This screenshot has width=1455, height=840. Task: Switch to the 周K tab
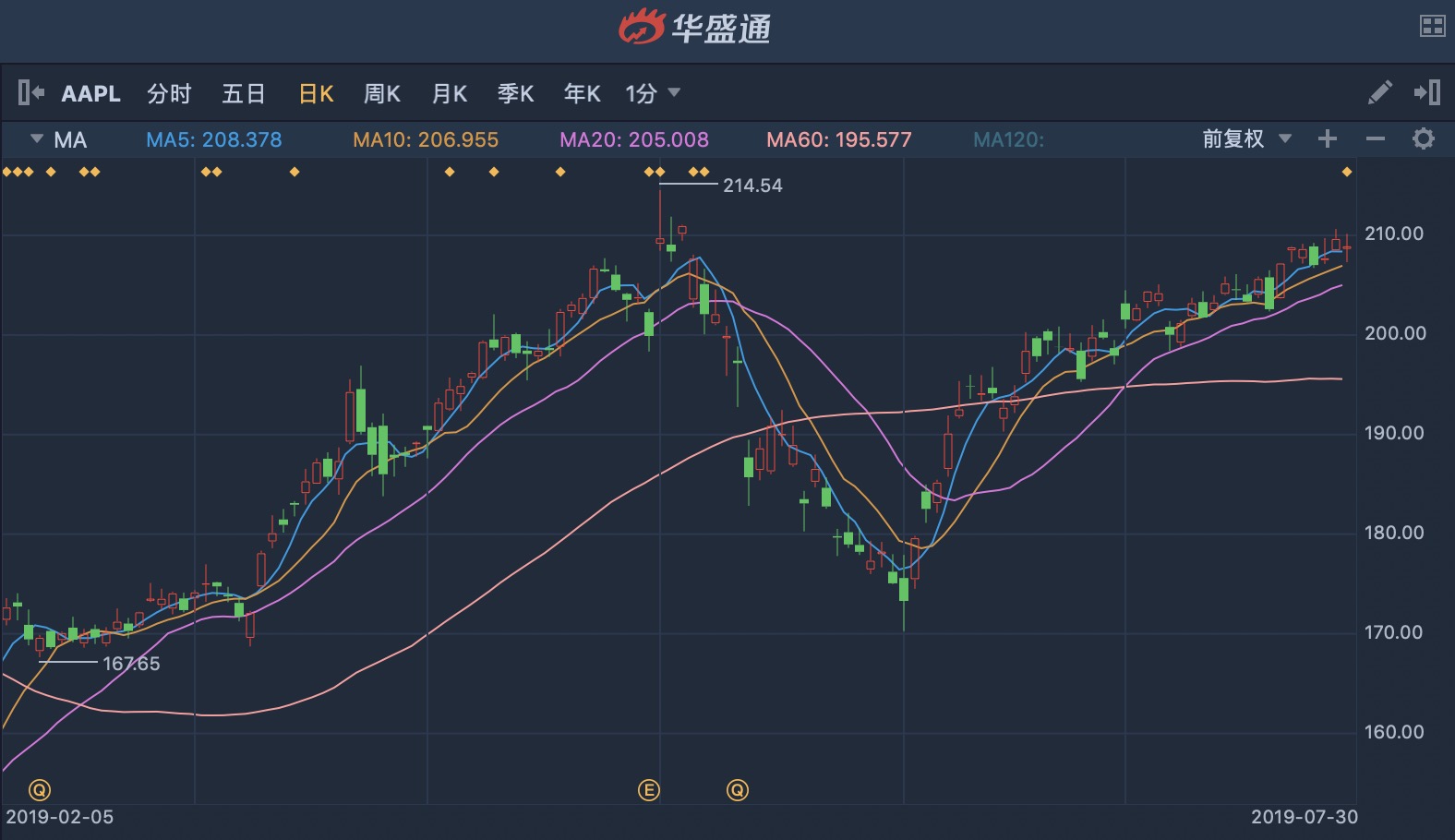pos(381,93)
